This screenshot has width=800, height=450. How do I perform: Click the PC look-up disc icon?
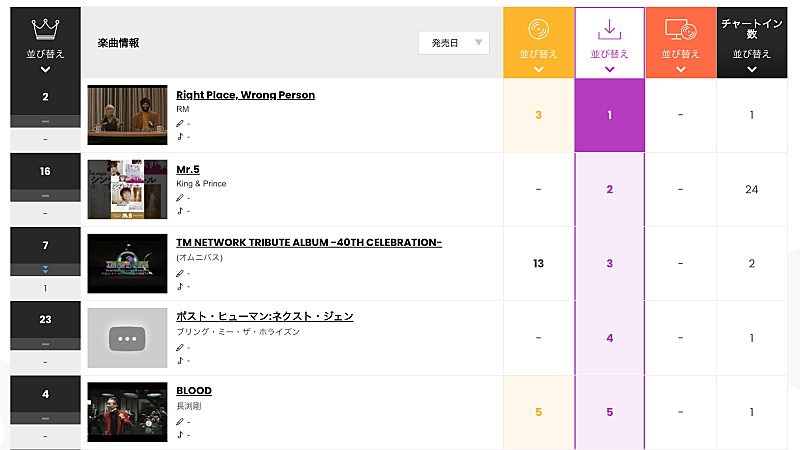(x=680, y=29)
